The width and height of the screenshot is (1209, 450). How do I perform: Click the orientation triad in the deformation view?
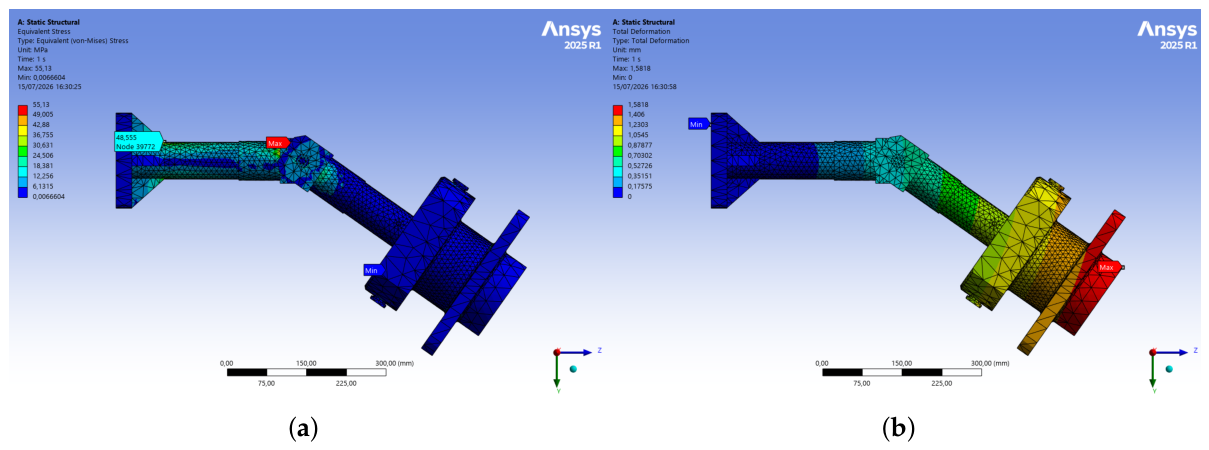click(x=1167, y=364)
